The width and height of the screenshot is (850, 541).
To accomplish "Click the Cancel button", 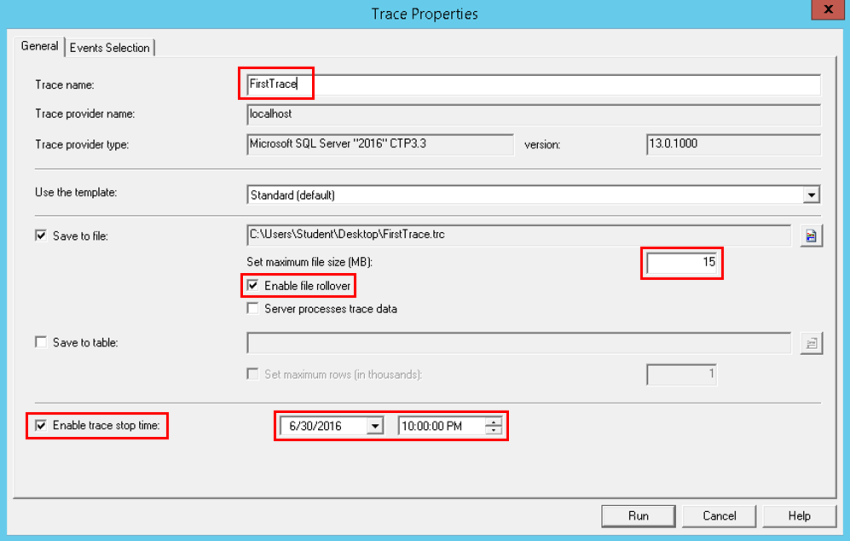I will (719, 516).
